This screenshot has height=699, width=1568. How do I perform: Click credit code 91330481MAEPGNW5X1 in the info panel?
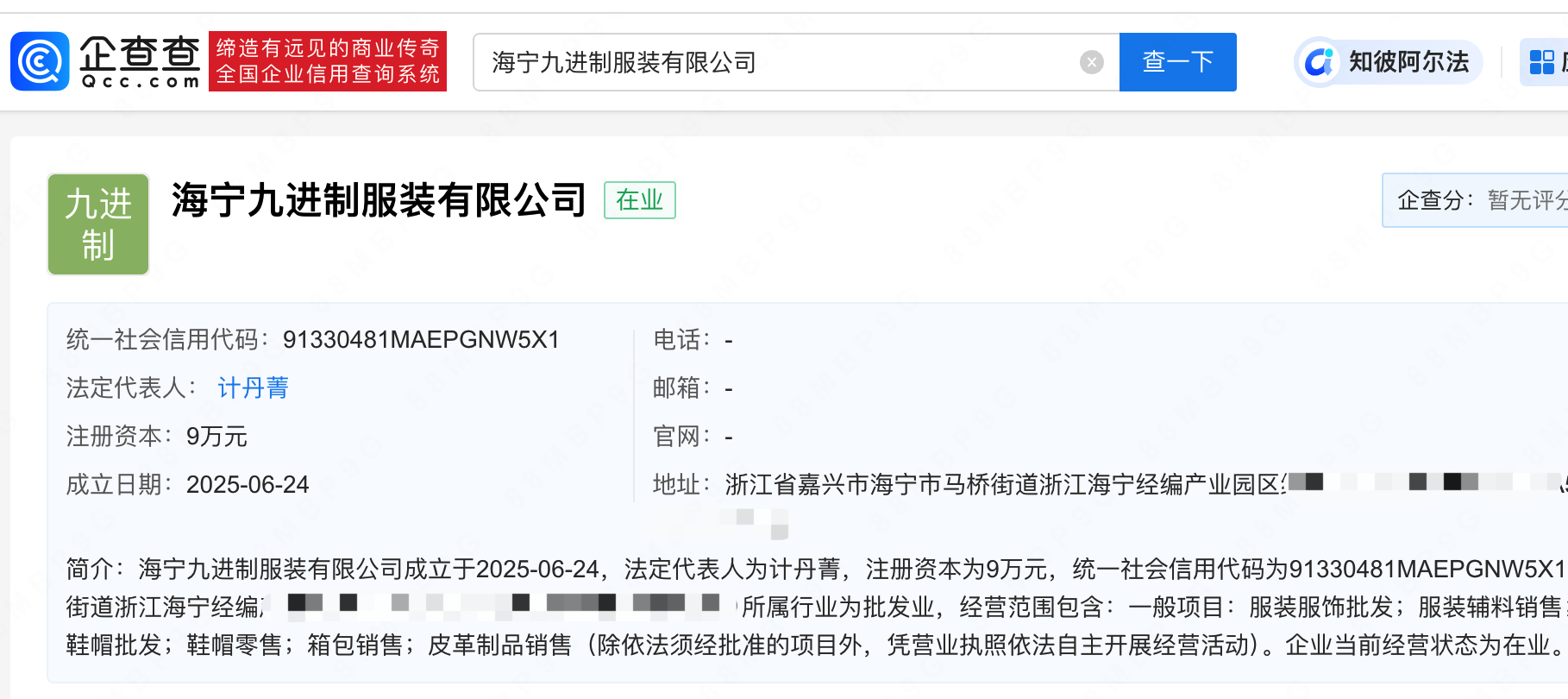coord(421,340)
